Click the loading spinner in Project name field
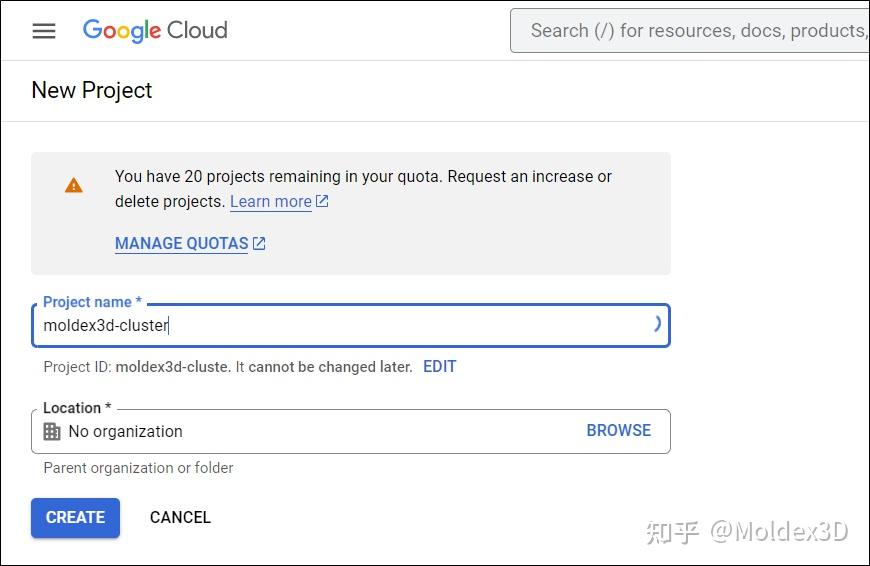The height and width of the screenshot is (566, 870). click(x=656, y=323)
